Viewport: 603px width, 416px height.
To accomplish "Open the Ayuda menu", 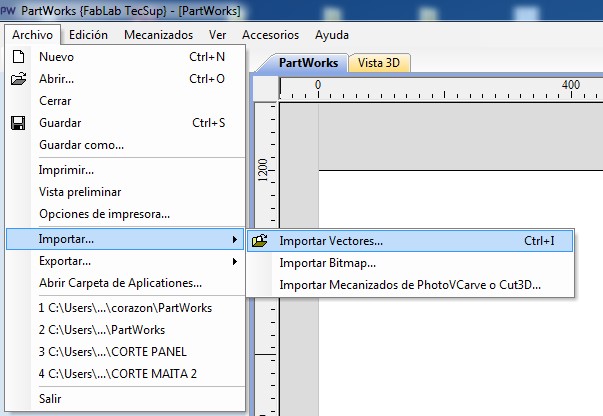I will coord(331,35).
